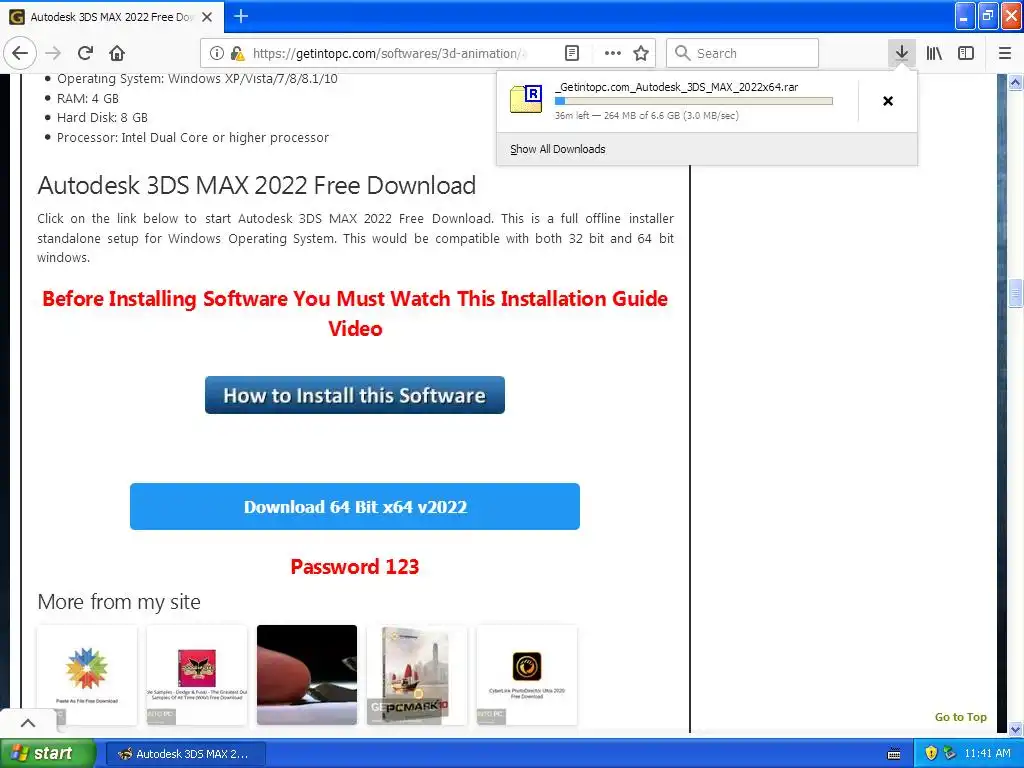Open CyberLink PhotoDirector thumbnail
The height and width of the screenshot is (768, 1024).
[526, 675]
